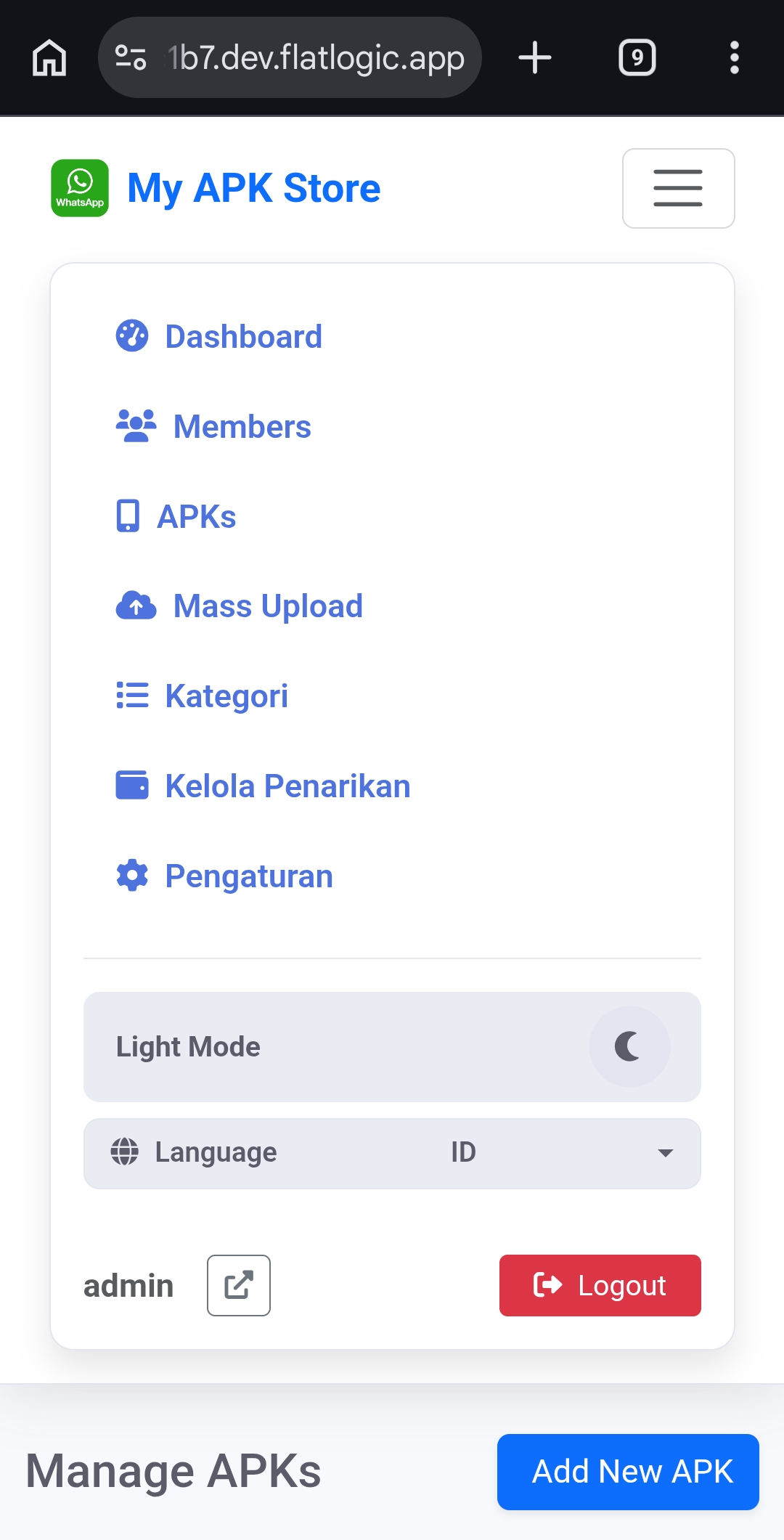The width and height of the screenshot is (784, 1540).
Task: Click the APKs phone icon
Action: tap(128, 516)
